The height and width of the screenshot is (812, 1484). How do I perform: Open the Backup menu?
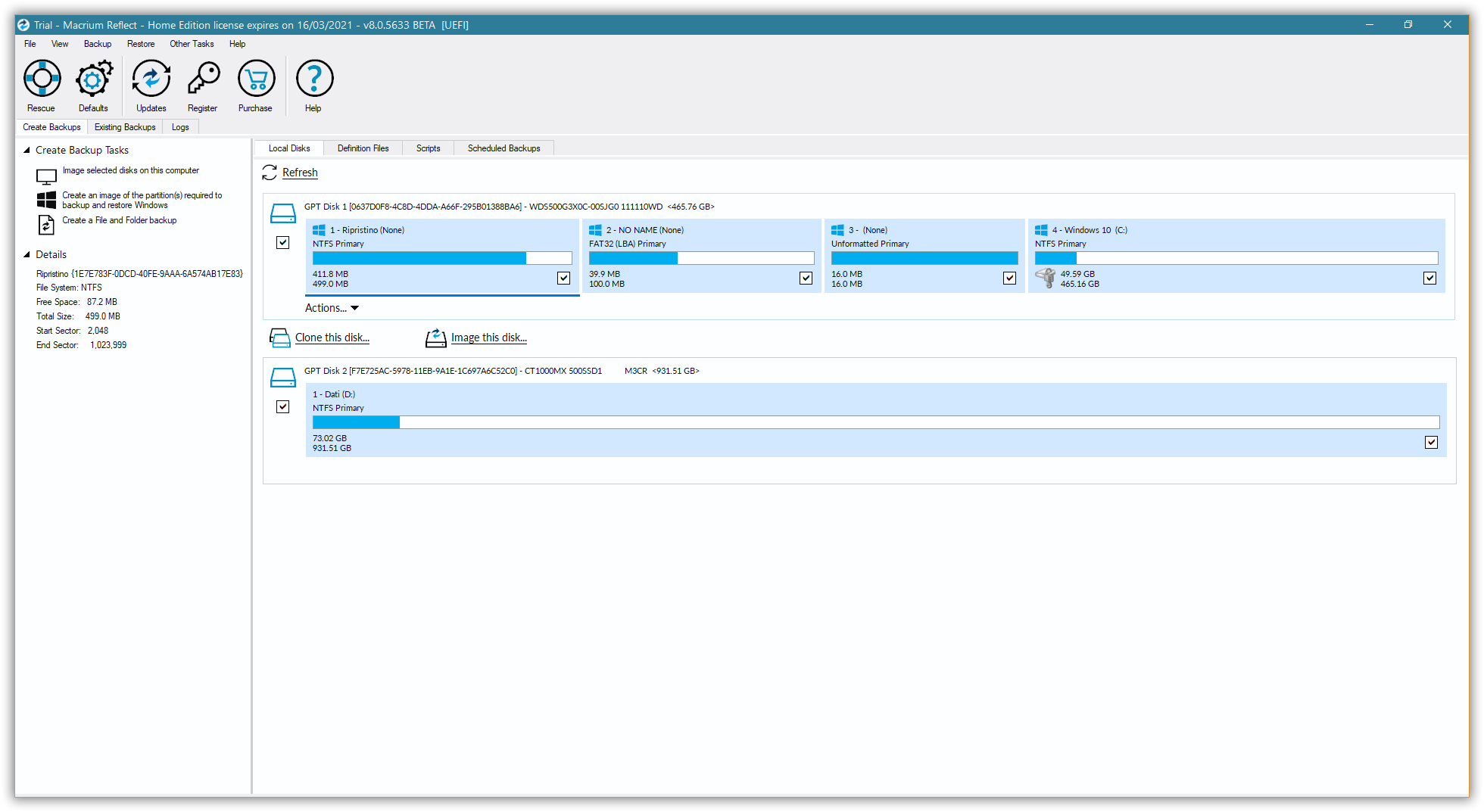click(x=98, y=44)
